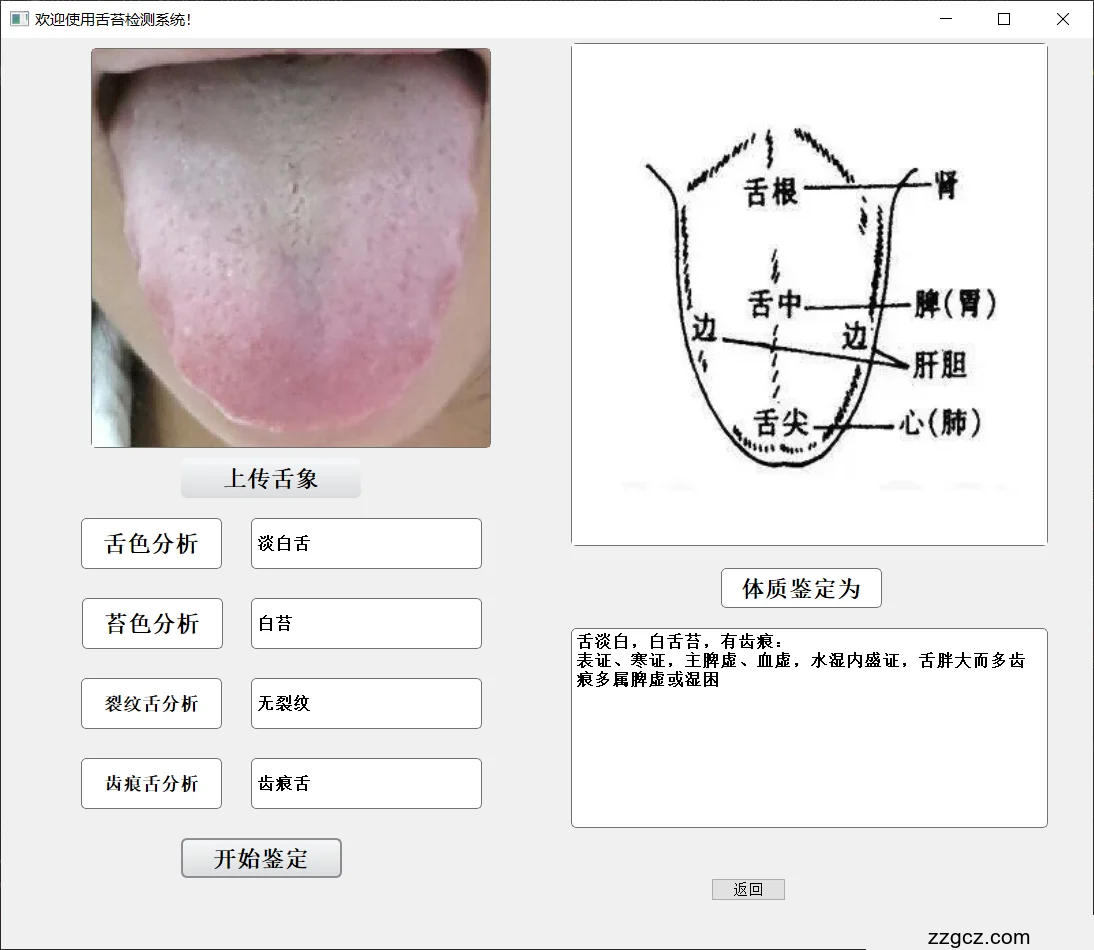Select the 淡白舌 result field
The height and width of the screenshot is (950, 1094).
tap(366, 544)
